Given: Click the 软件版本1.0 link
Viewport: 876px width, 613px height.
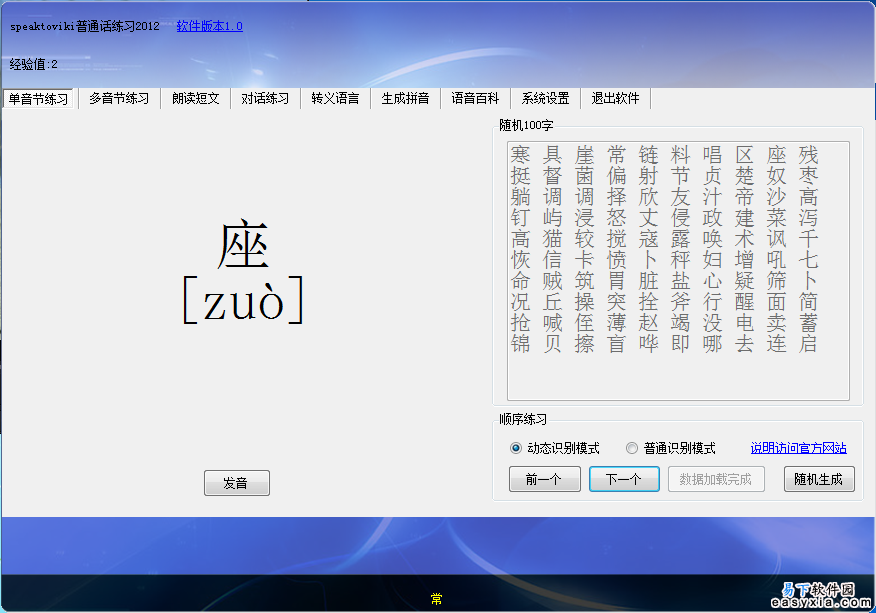Looking at the screenshot, I should click(x=209, y=26).
